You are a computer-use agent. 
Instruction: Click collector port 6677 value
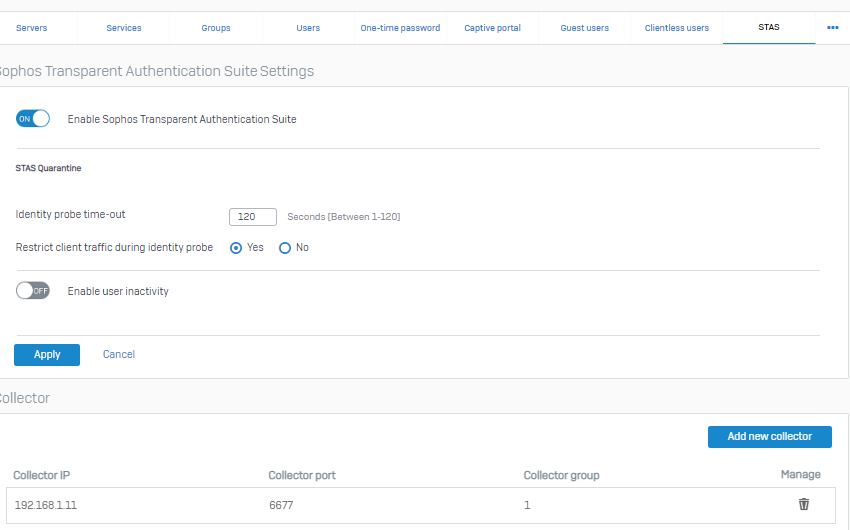point(281,505)
